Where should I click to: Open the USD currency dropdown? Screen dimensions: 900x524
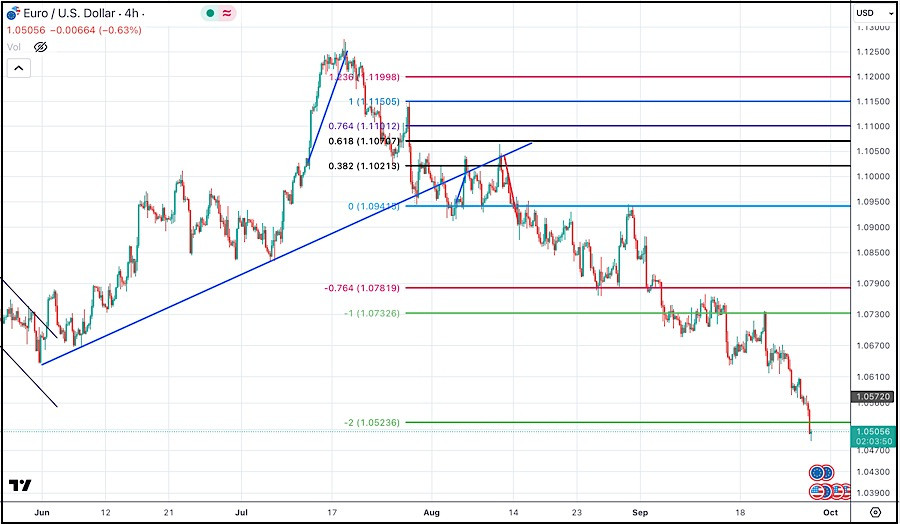click(x=875, y=13)
